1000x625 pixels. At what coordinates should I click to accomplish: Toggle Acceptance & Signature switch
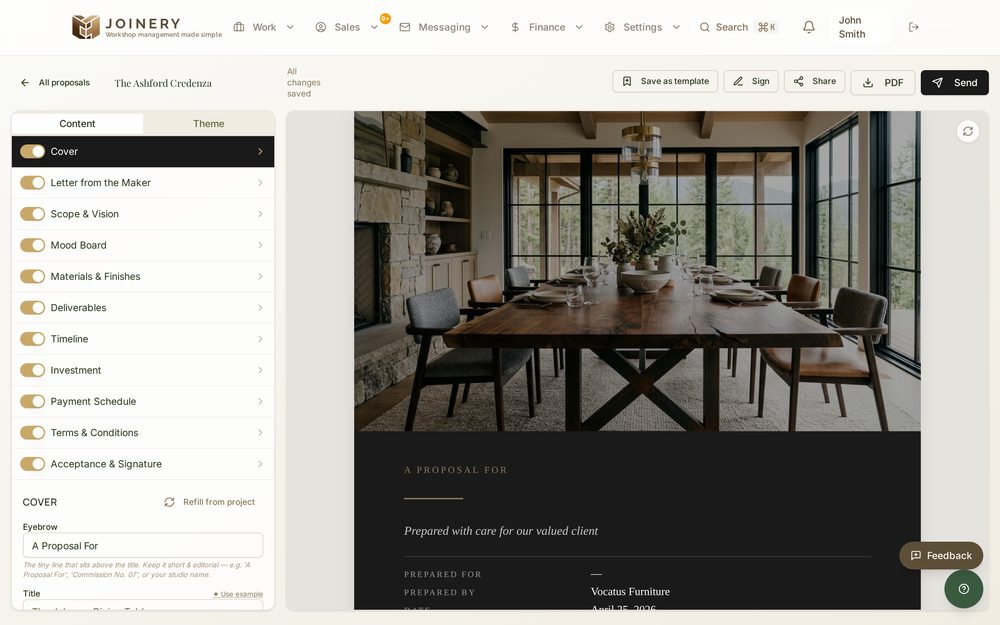point(33,464)
